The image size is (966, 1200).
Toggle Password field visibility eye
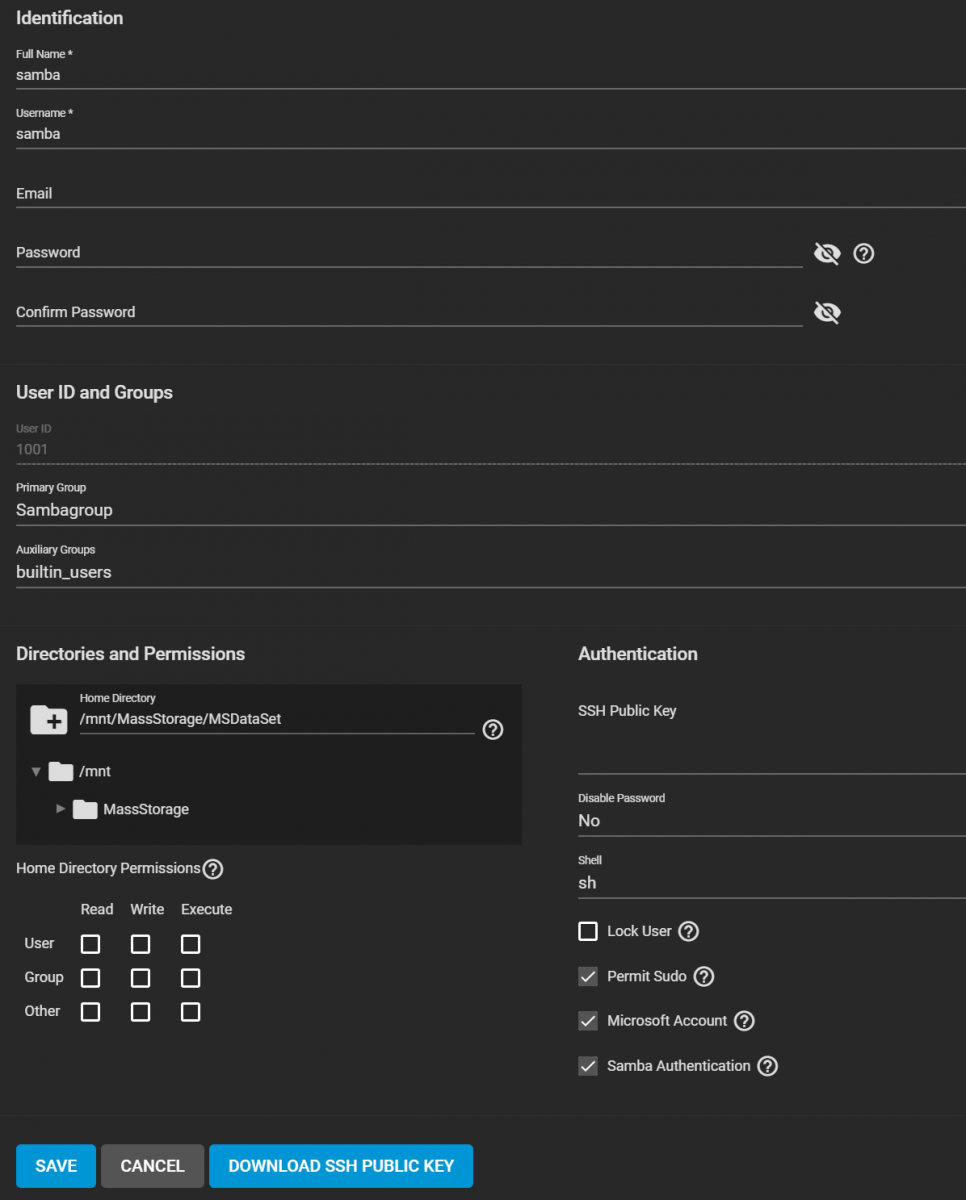coord(827,254)
